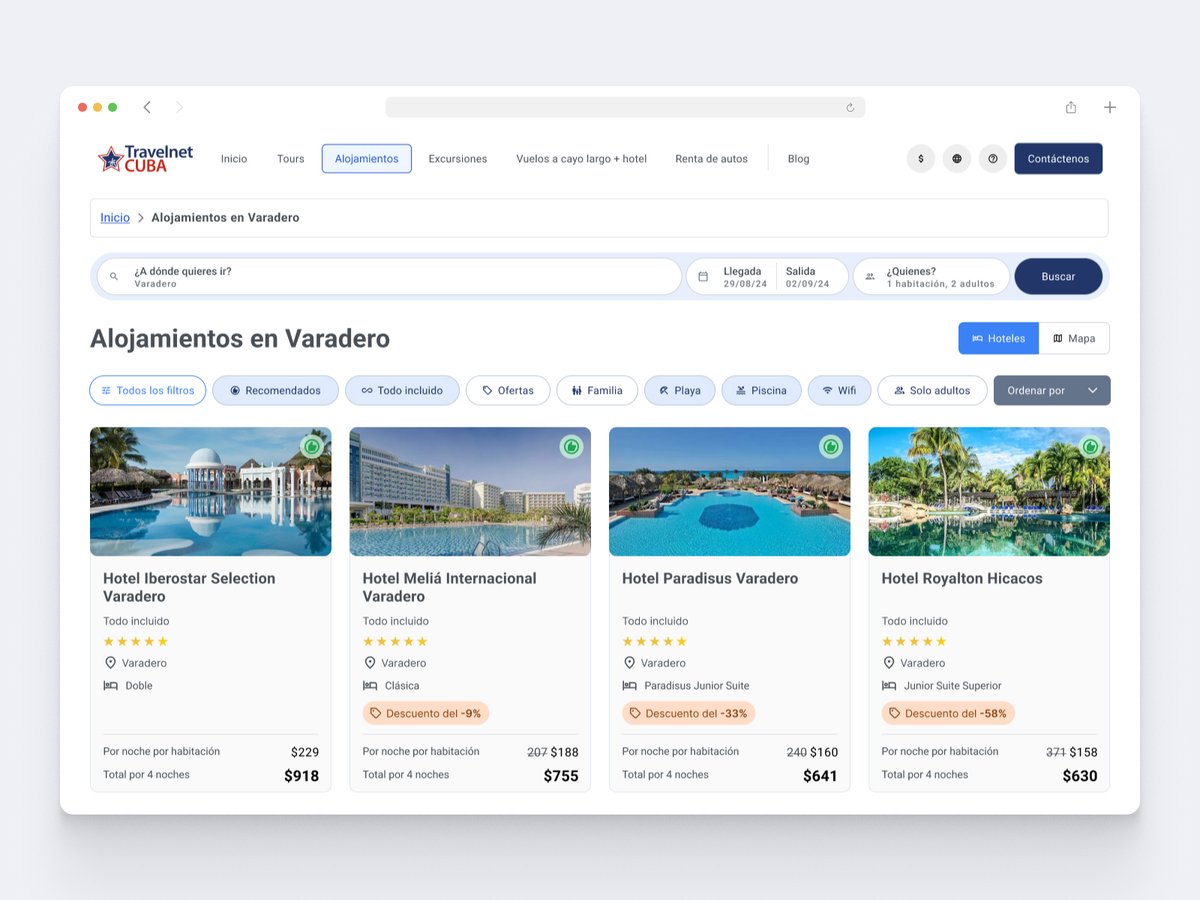The height and width of the screenshot is (900, 1200).
Task: Click recommended badge on Iberostar Selection photo
Action: (312, 447)
